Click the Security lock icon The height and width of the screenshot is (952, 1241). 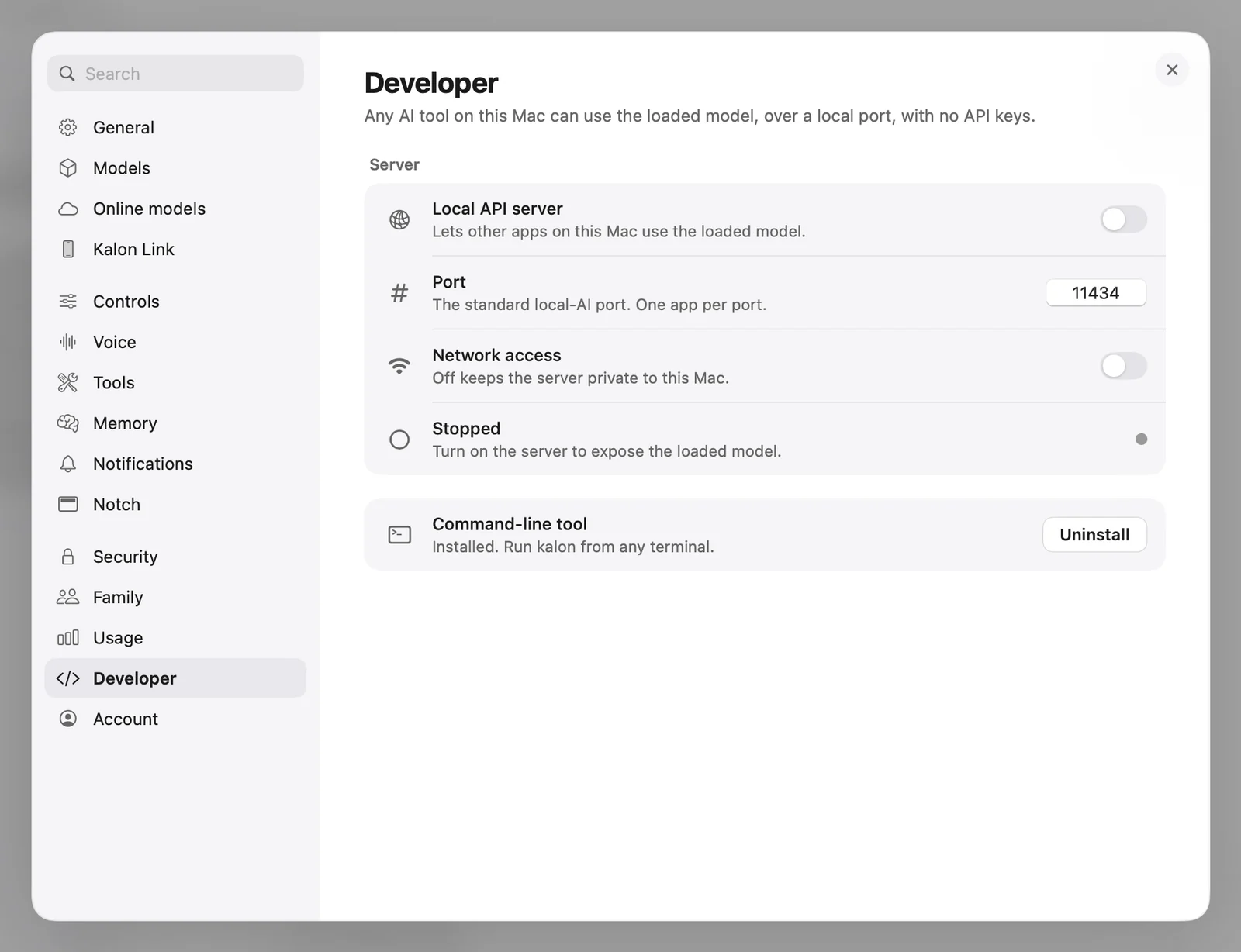[x=68, y=557]
